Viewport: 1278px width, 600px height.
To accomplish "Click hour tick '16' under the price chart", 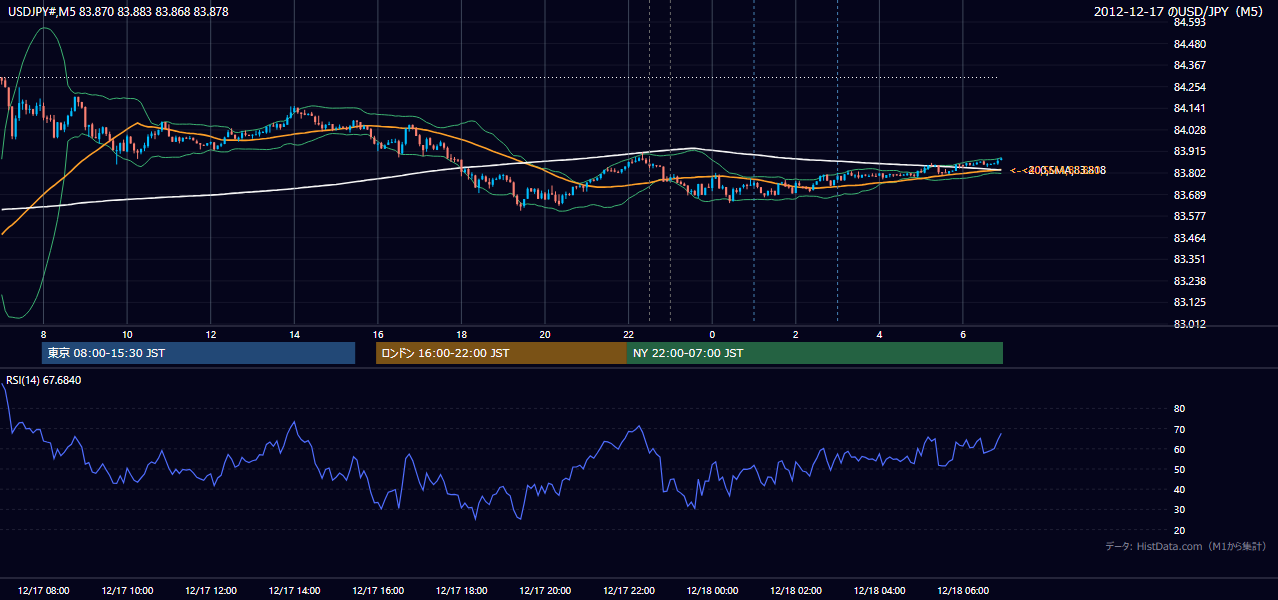I will (x=378, y=334).
